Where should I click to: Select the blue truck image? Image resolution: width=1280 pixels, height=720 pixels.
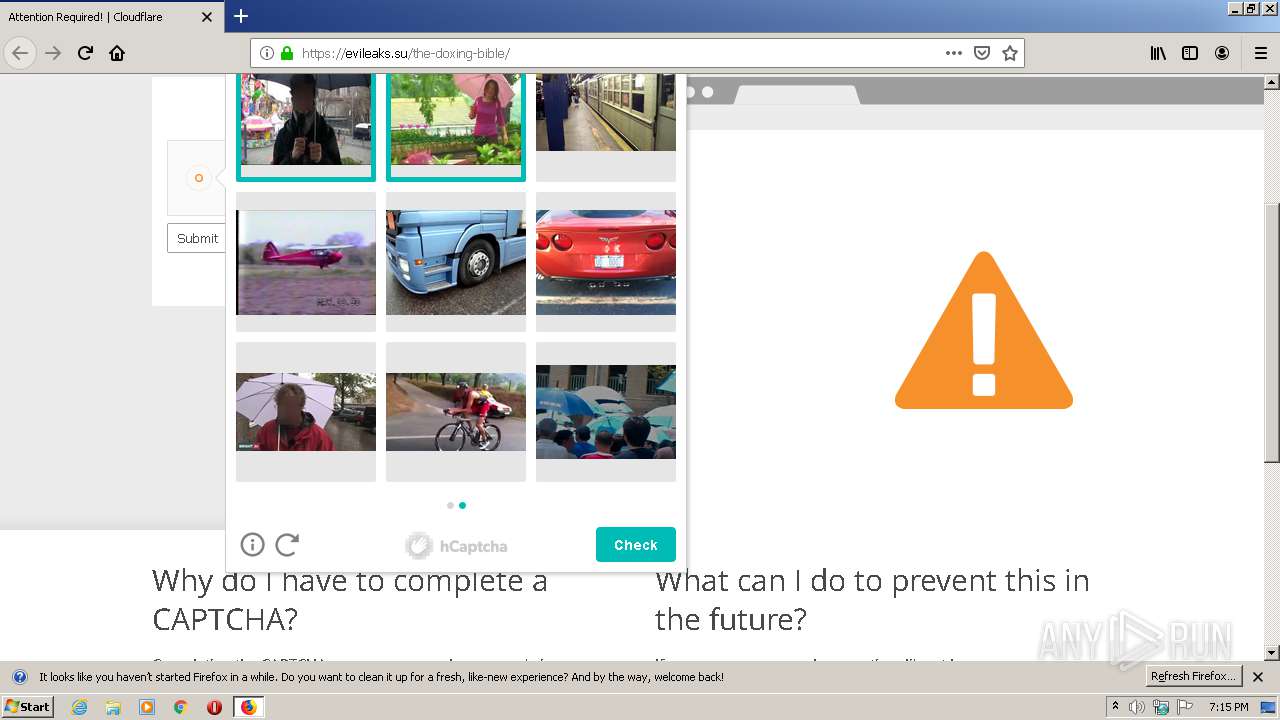point(456,262)
